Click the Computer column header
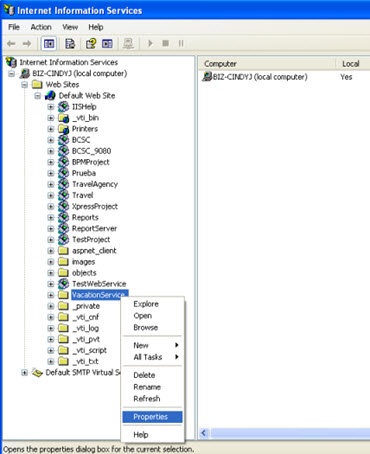The width and height of the screenshot is (370, 454). tap(267, 63)
